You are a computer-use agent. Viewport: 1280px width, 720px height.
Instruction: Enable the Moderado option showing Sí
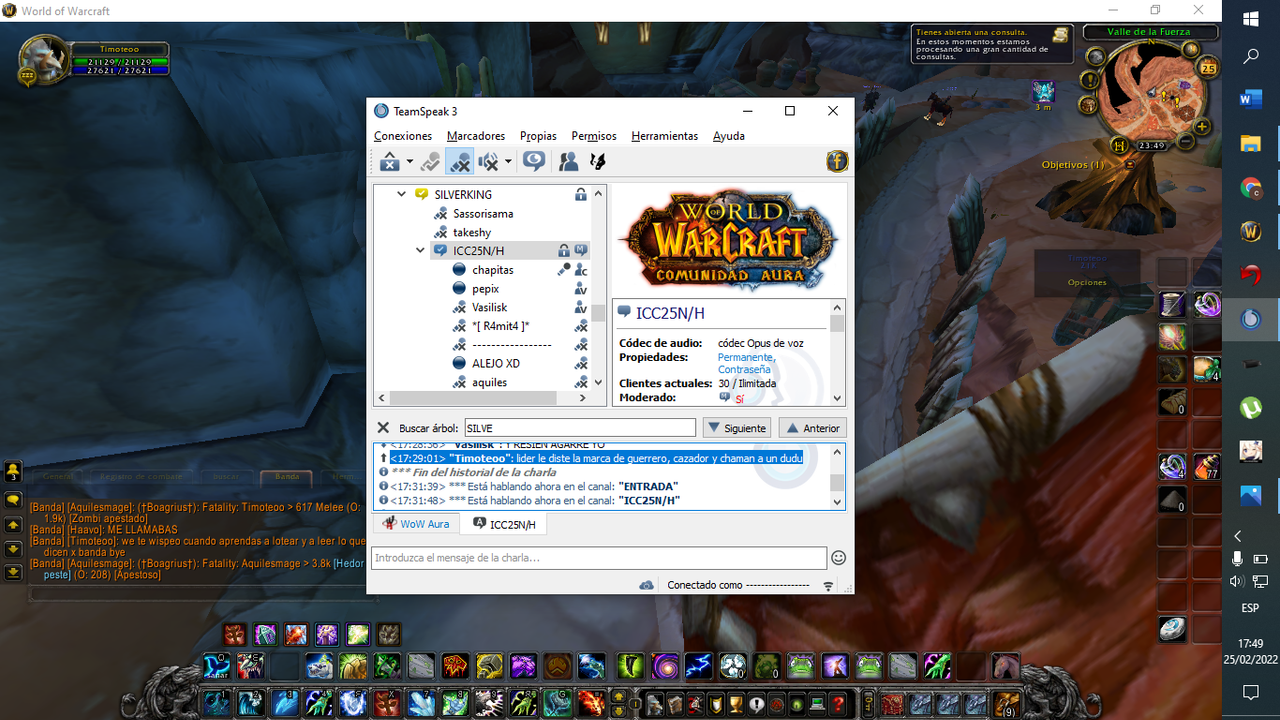(739, 398)
